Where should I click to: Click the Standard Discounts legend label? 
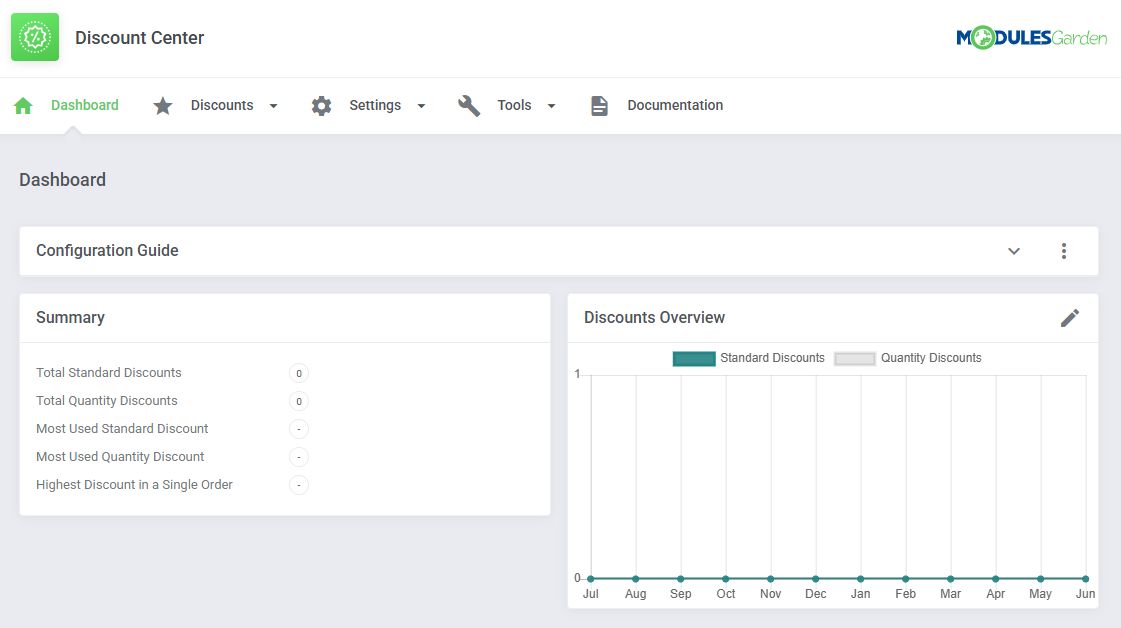(x=772, y=358)
